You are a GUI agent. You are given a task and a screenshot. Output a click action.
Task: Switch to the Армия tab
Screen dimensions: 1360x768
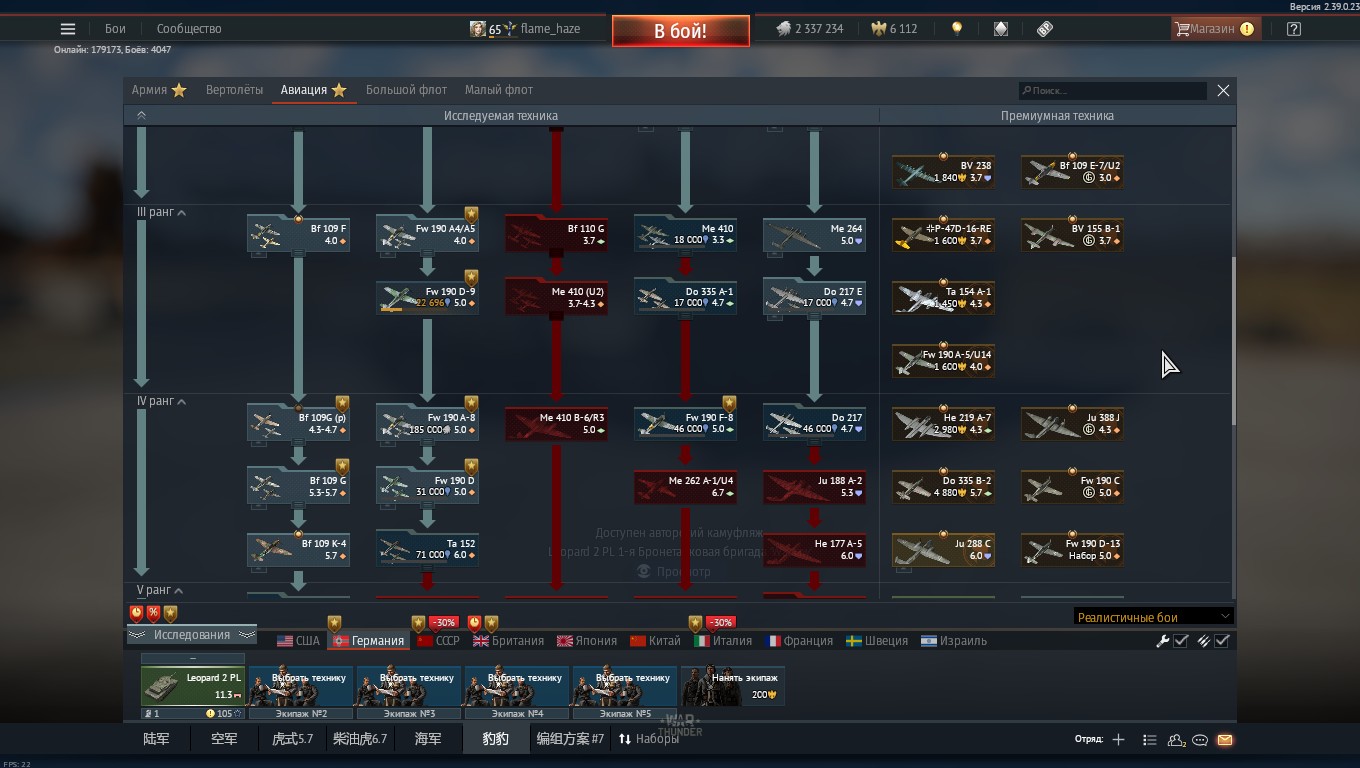(159, 90)
